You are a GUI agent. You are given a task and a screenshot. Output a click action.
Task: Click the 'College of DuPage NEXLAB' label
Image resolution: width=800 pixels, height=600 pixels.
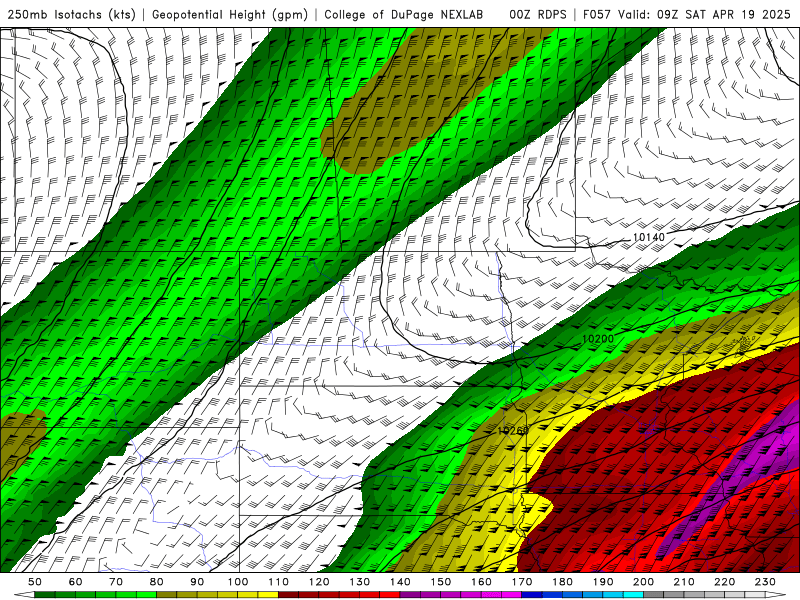tap(404, 14)
